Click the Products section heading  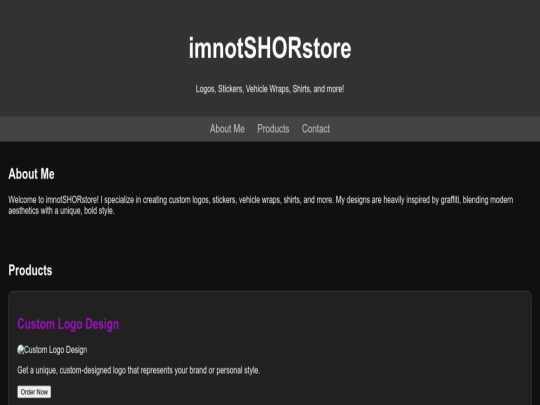click(x=30, y=270)
